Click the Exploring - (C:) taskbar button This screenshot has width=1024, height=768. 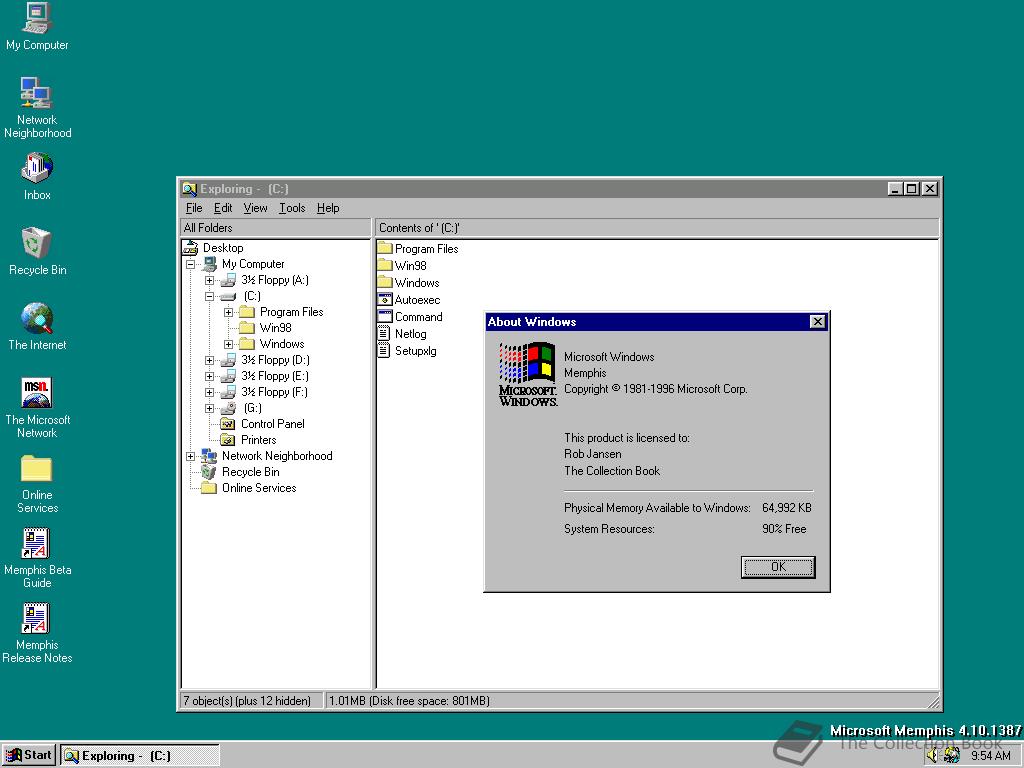(x=139, y=756)
